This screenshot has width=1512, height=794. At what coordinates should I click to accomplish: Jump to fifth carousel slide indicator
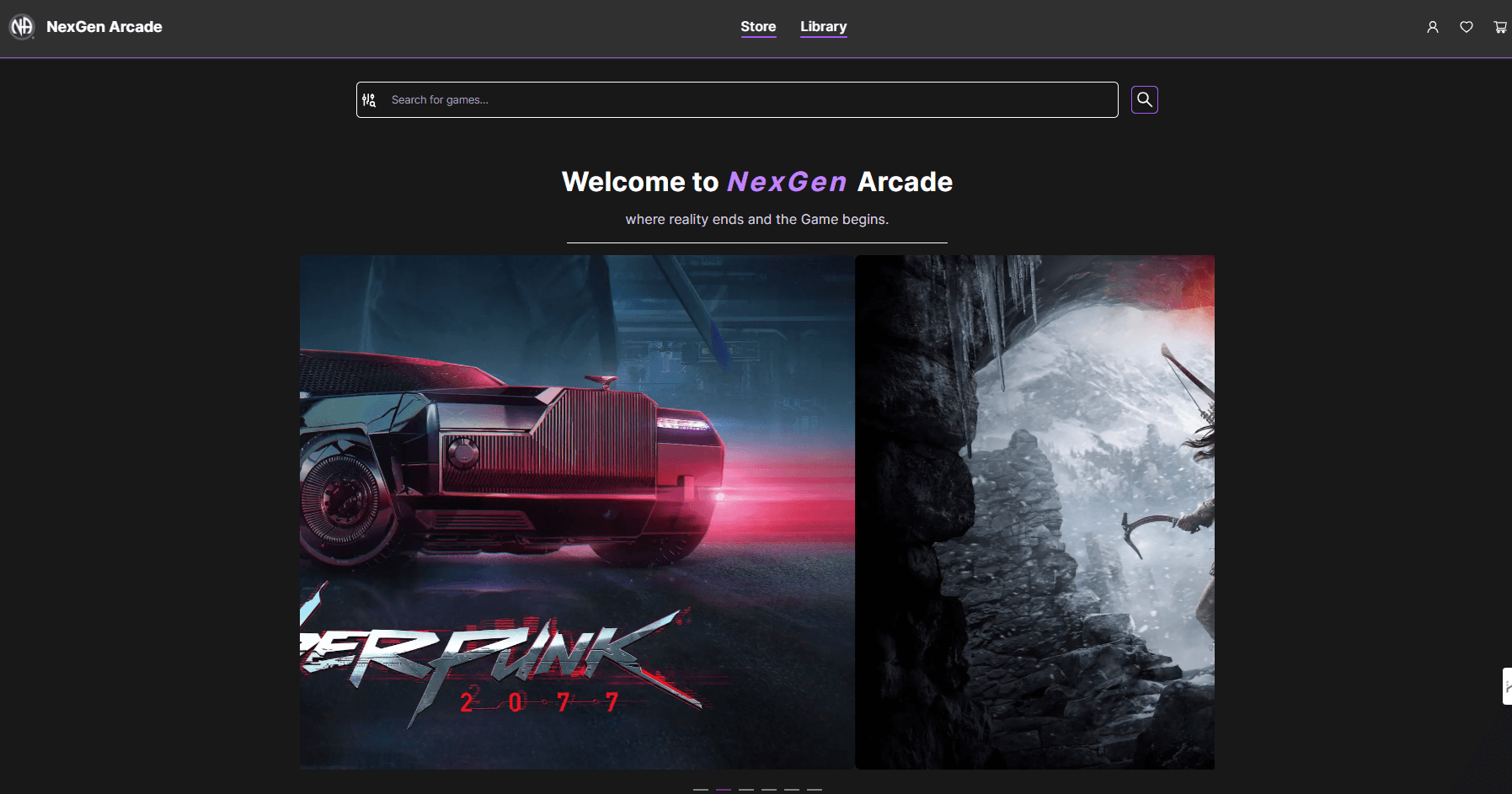pyautogui.click(x=792, y=790)
